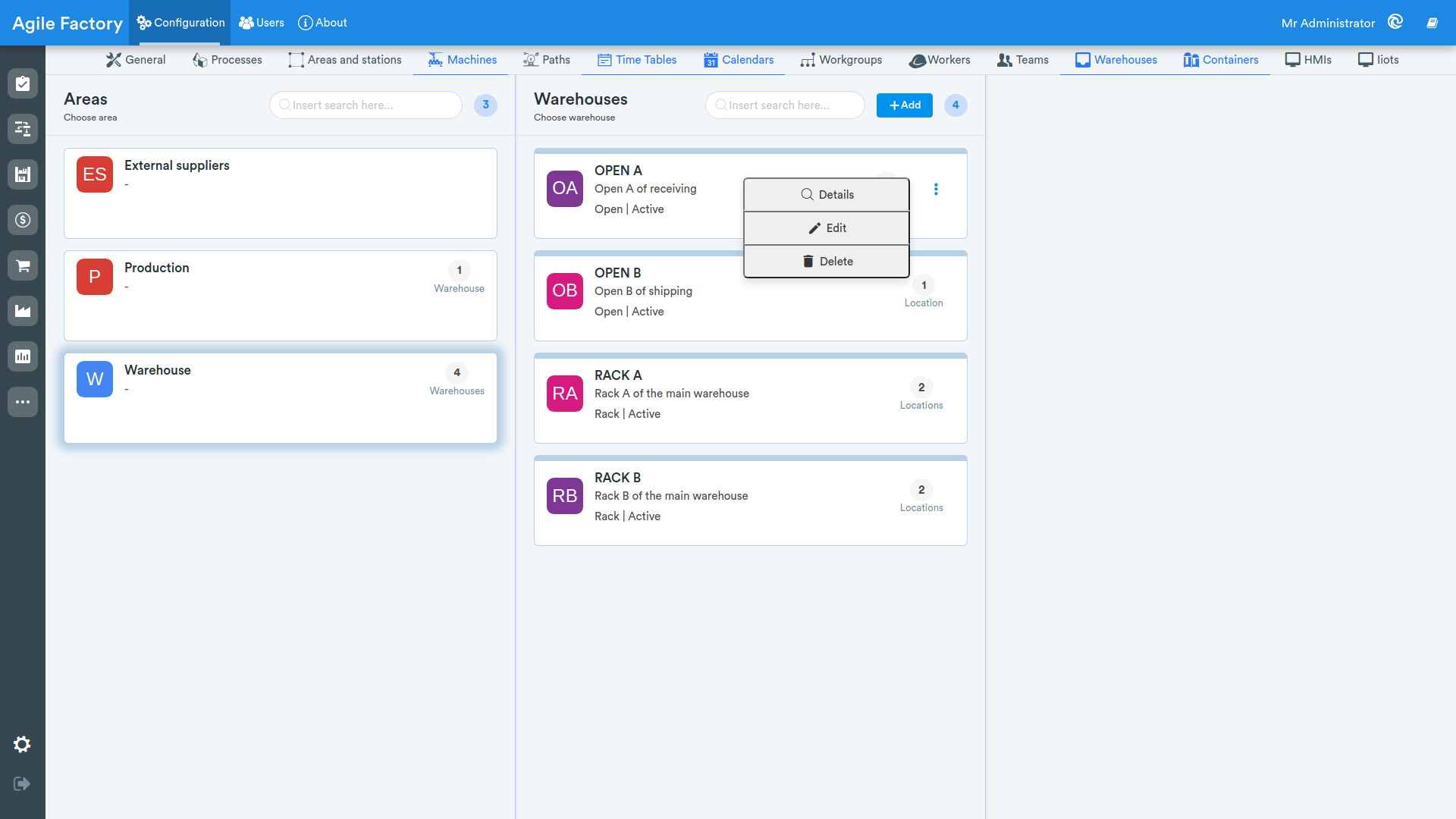Screen dimensions: 1456x819
Task: Click the book icon in top-right corner
Action: (x=1432, y=23)
